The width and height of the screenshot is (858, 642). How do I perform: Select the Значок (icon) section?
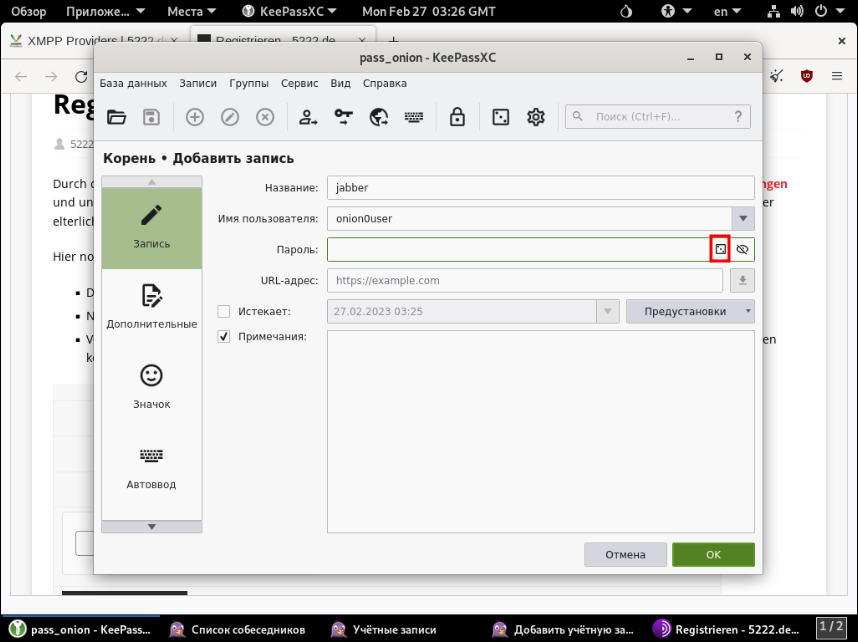pyautogui.click(x=152, y=385)
